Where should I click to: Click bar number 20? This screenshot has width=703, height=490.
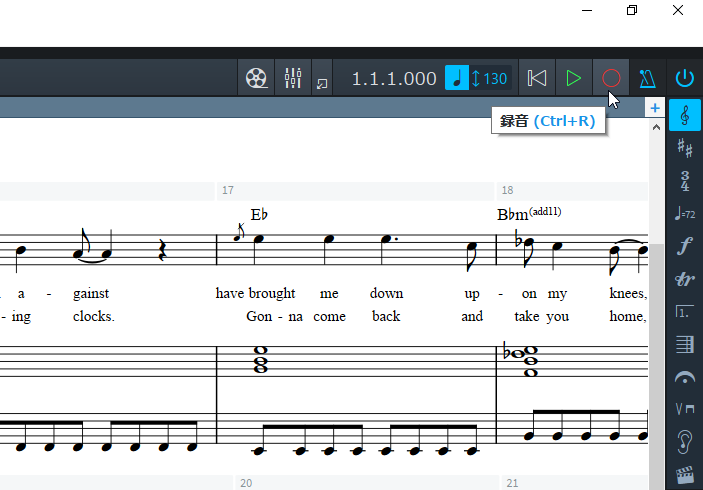[246, 483]
